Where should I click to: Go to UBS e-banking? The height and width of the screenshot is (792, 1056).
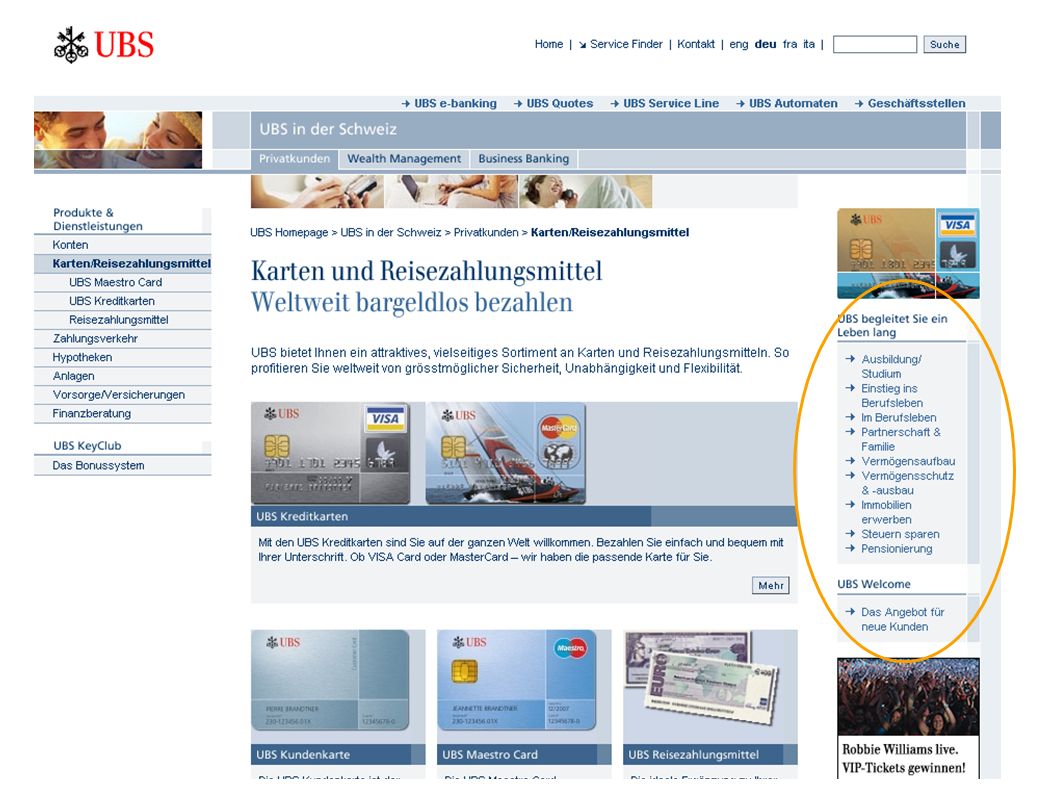455,104
